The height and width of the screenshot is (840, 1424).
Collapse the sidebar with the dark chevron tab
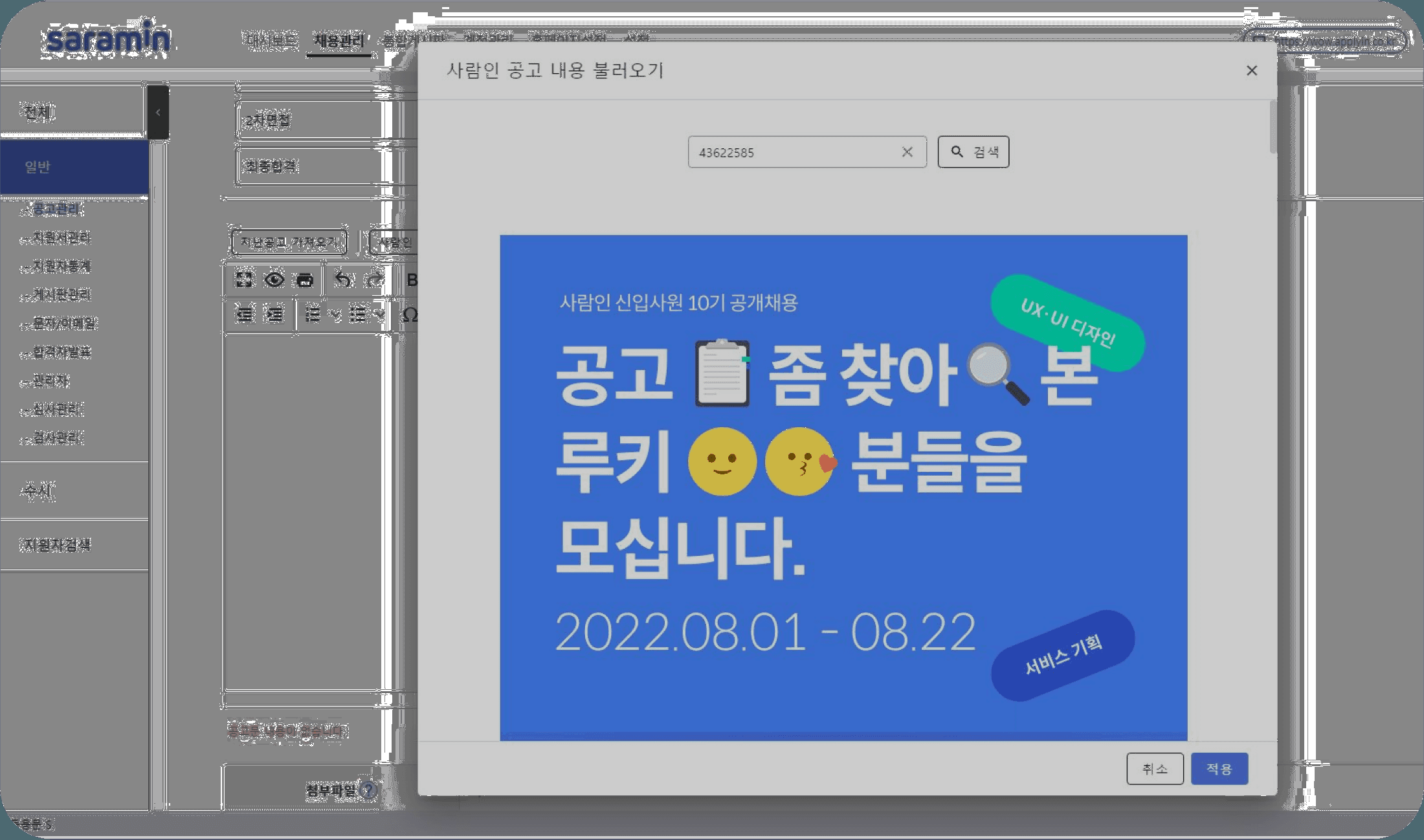click(158, 113)
